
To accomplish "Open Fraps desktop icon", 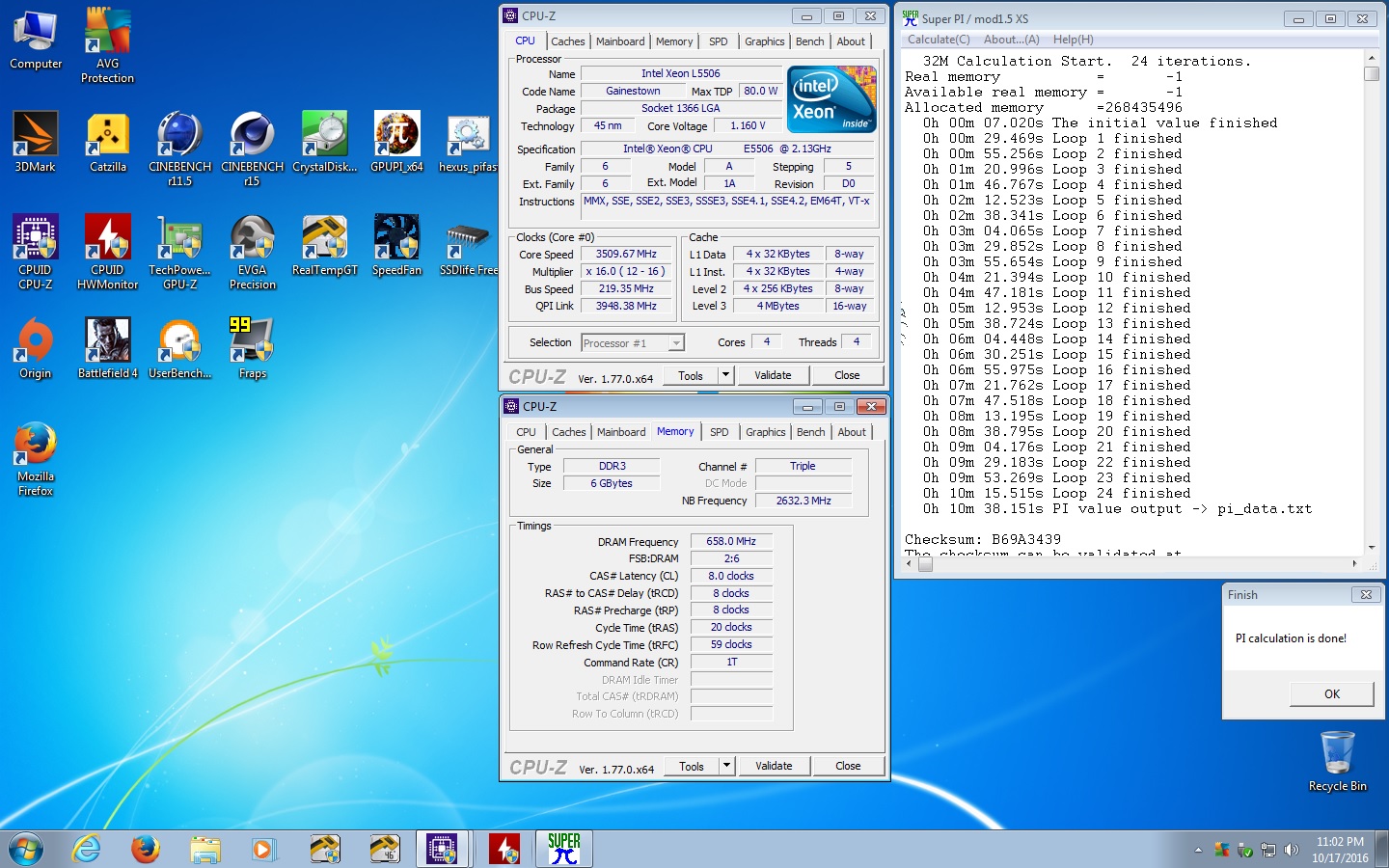I will click(253, 349).
